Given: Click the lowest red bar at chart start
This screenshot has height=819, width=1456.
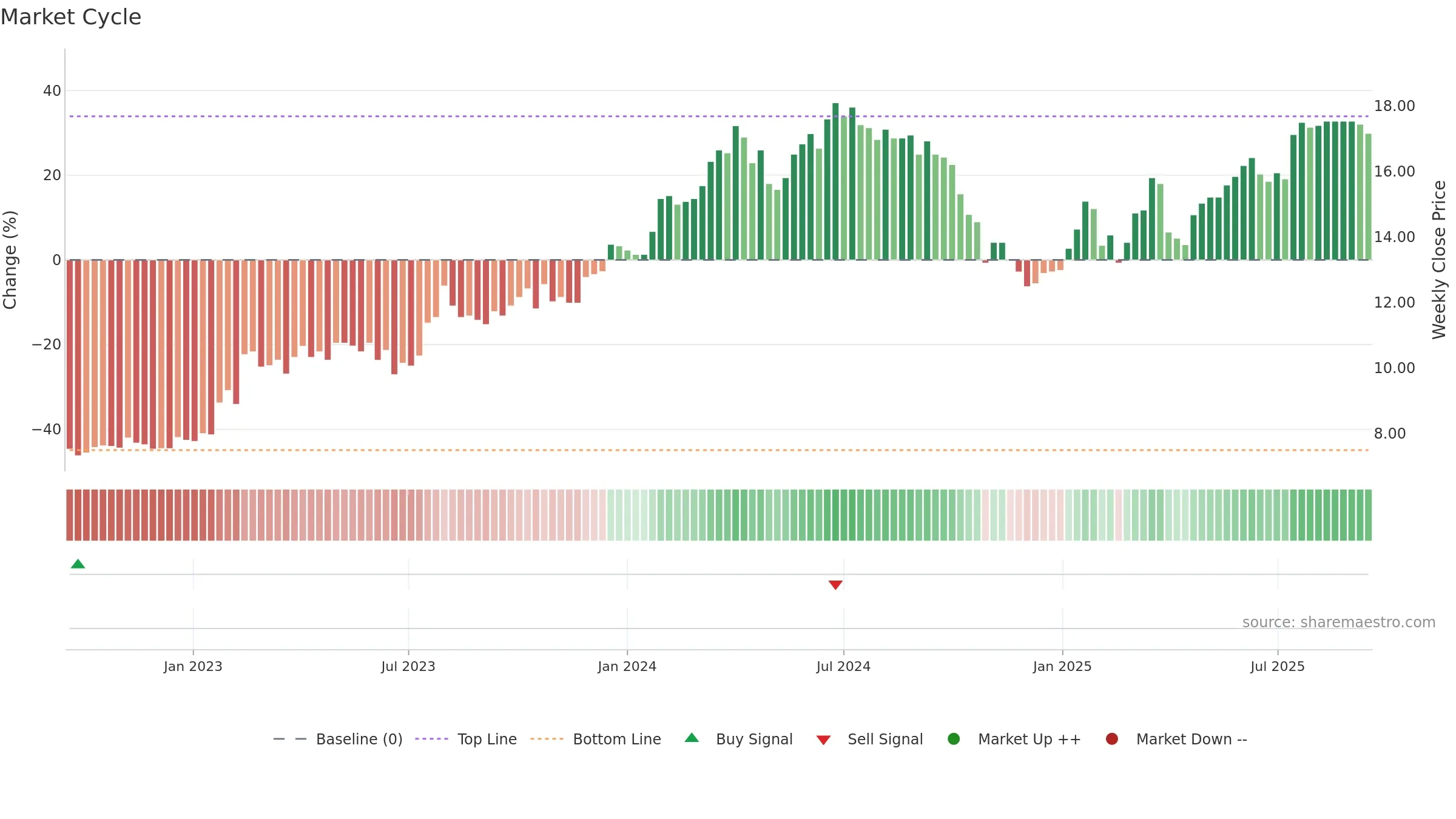Looking at the screenshot, I should point(78,357).
